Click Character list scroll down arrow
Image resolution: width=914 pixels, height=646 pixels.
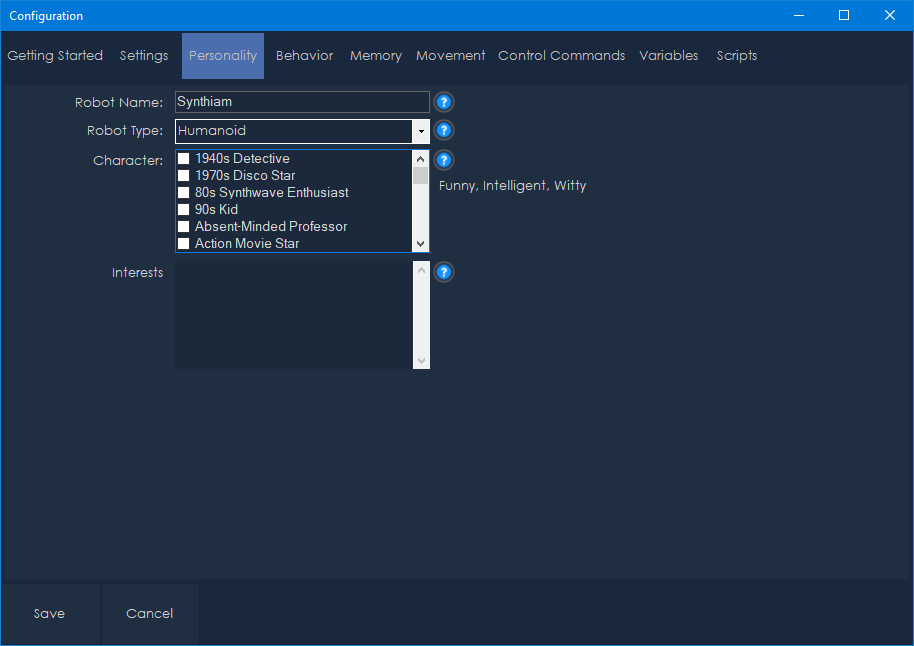point(420,243)
